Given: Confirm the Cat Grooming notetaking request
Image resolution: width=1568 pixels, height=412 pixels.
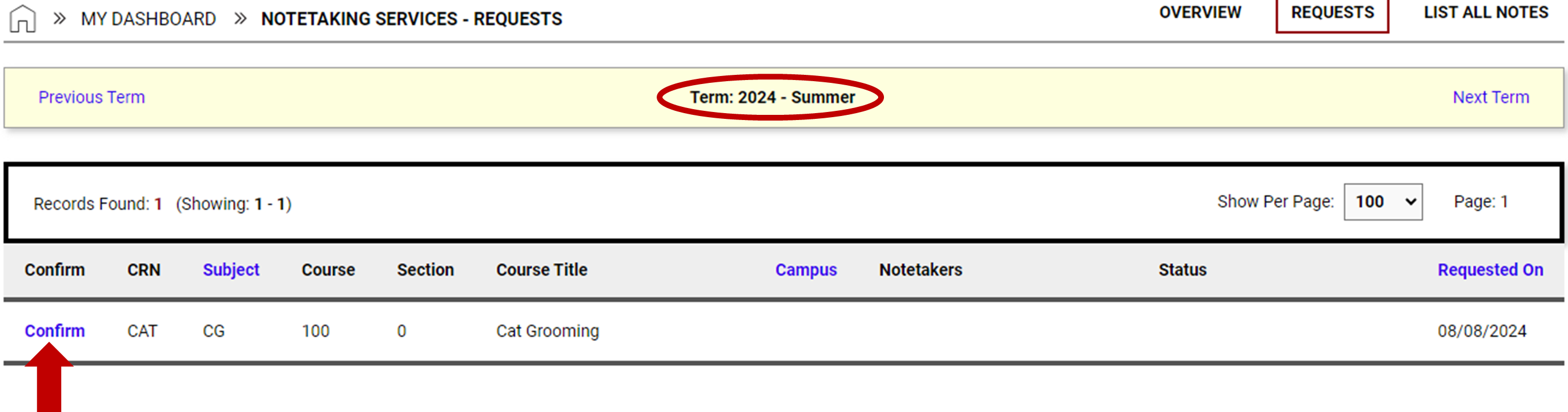Looking at the screenshot, I should click(55, 331).
